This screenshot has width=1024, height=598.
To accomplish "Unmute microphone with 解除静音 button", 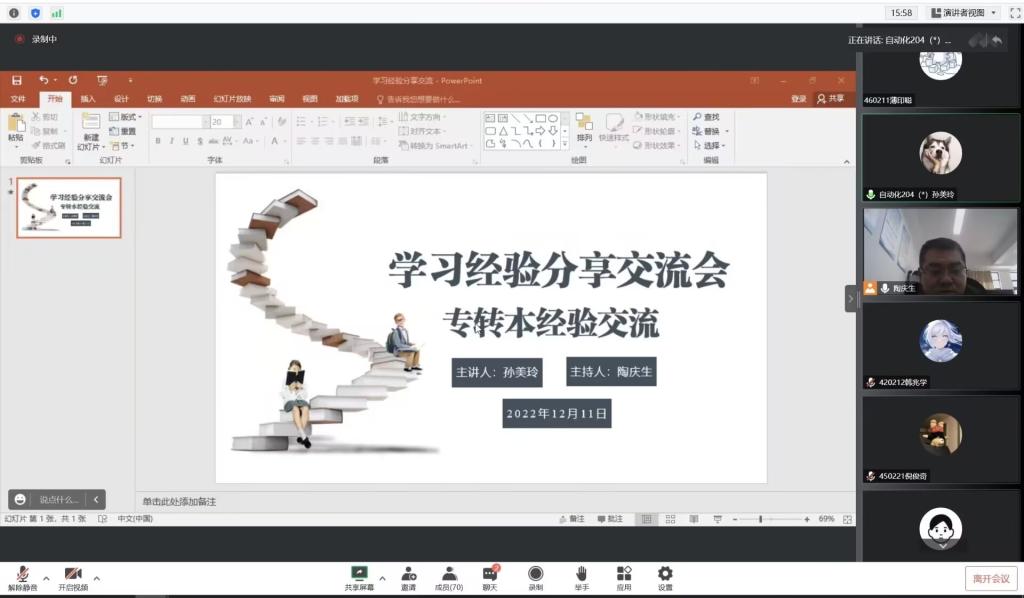I will [22, 578].
